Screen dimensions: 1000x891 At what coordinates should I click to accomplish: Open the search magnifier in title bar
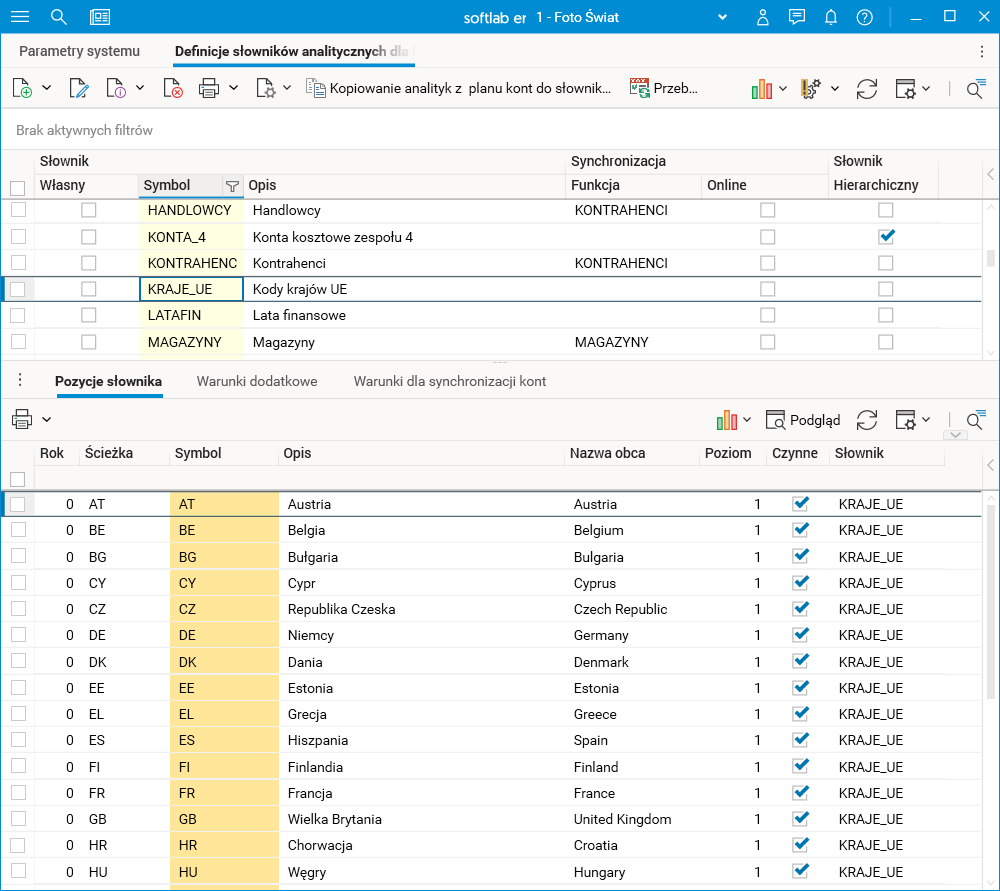click(59, 17)
